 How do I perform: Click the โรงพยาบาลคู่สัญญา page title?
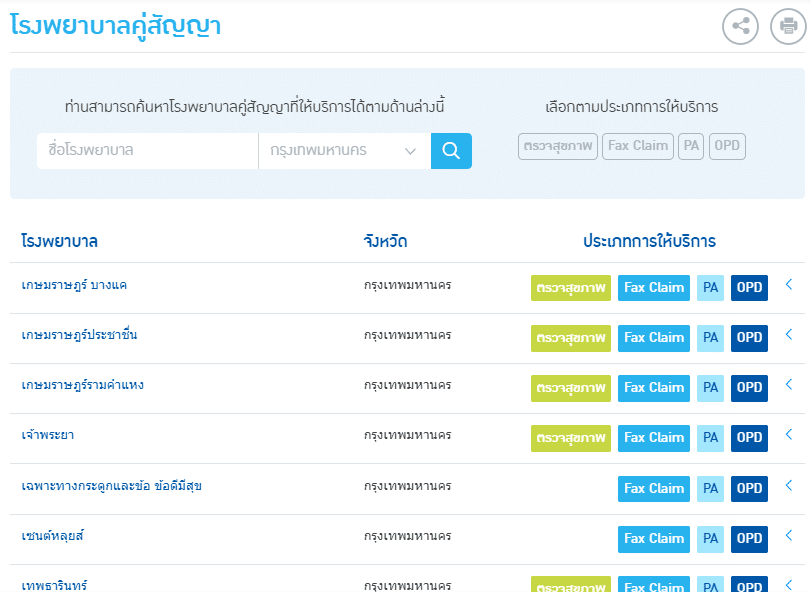pyautogui.click(x=115, y=25)
